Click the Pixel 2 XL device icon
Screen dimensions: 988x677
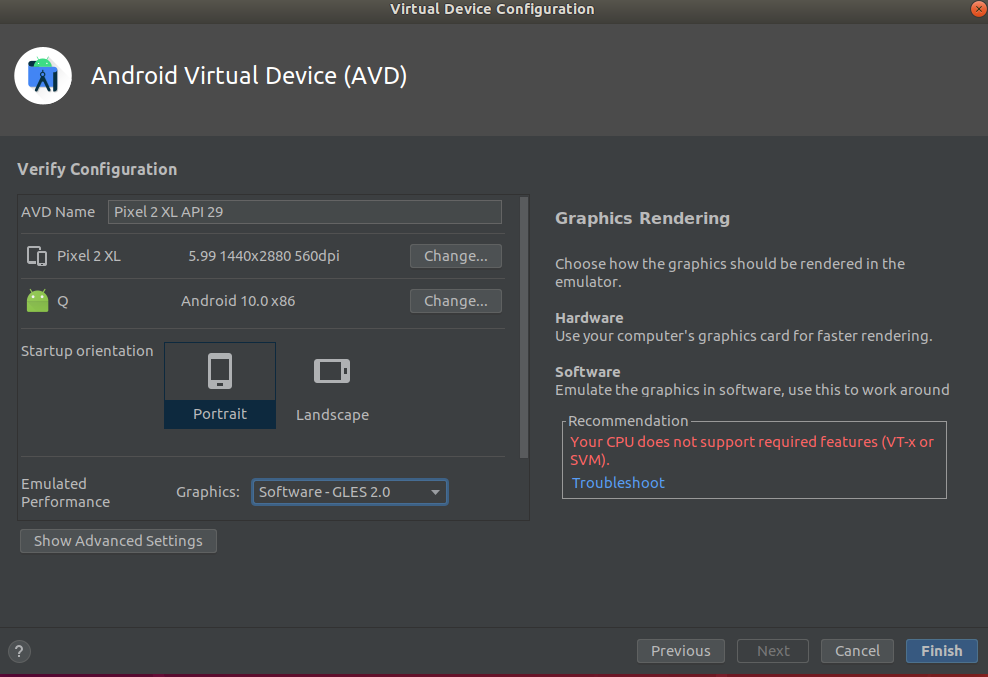tap(37, 256)
